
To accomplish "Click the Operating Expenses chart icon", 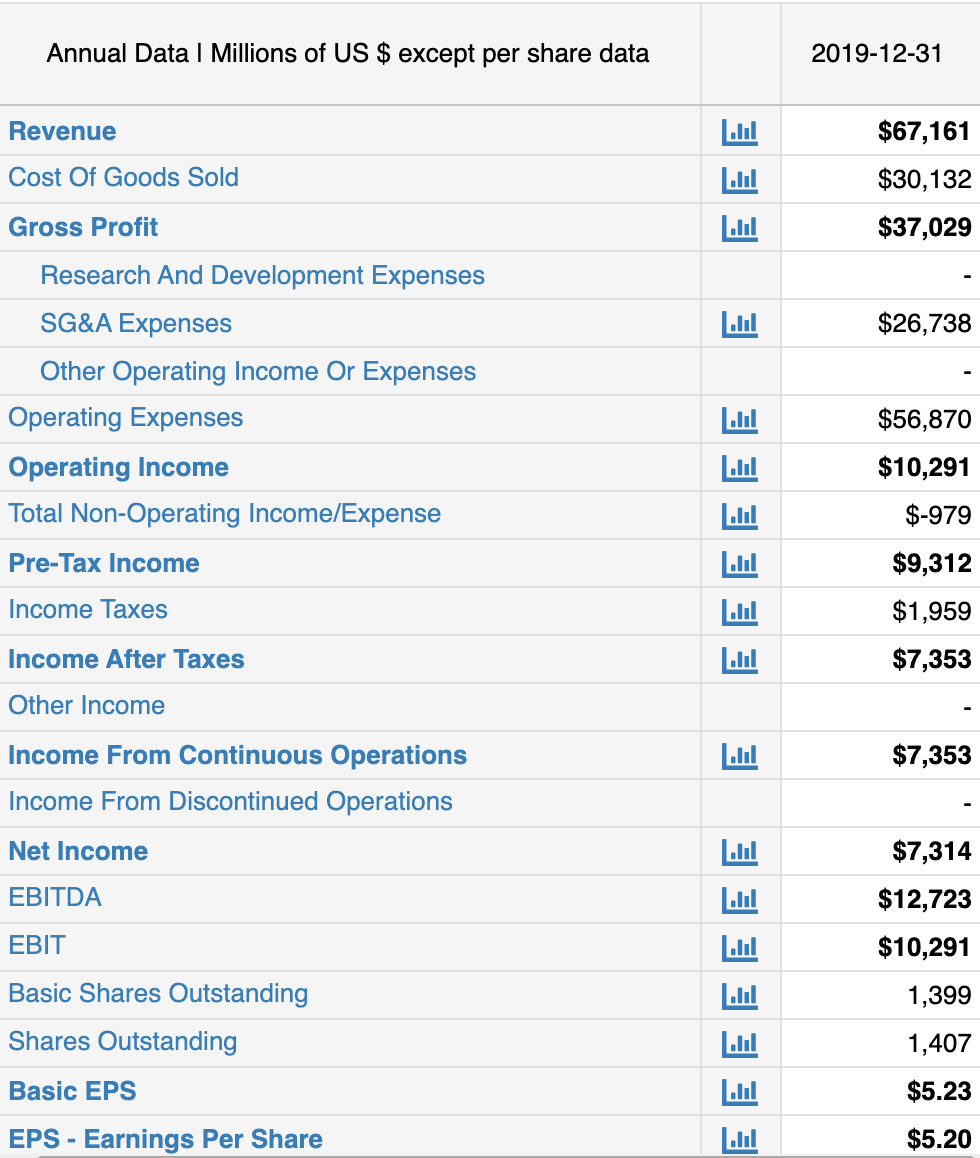I will 739,419.
